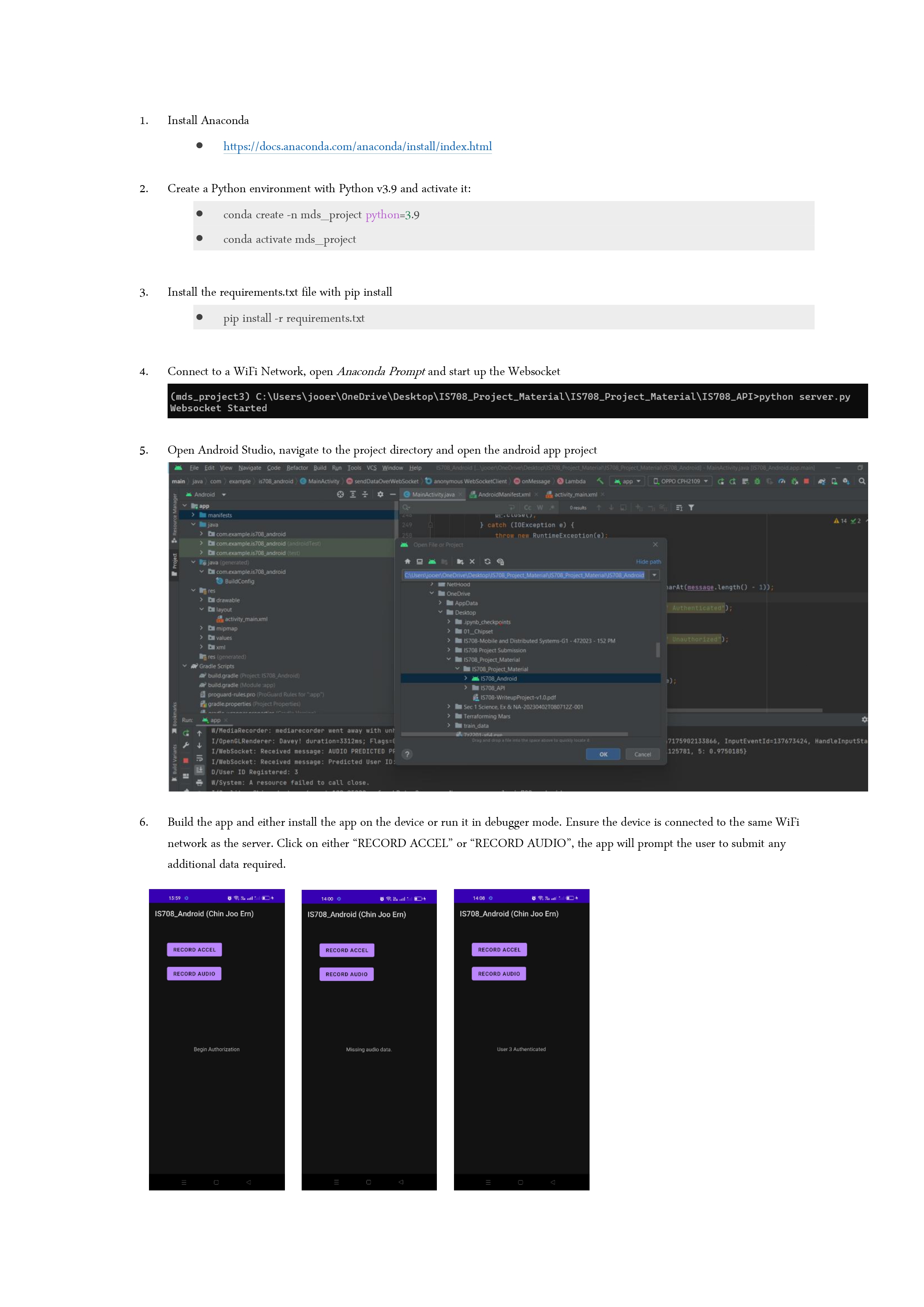
Task: Expand the AppData folder in dialog
Action: click(440, 603)
